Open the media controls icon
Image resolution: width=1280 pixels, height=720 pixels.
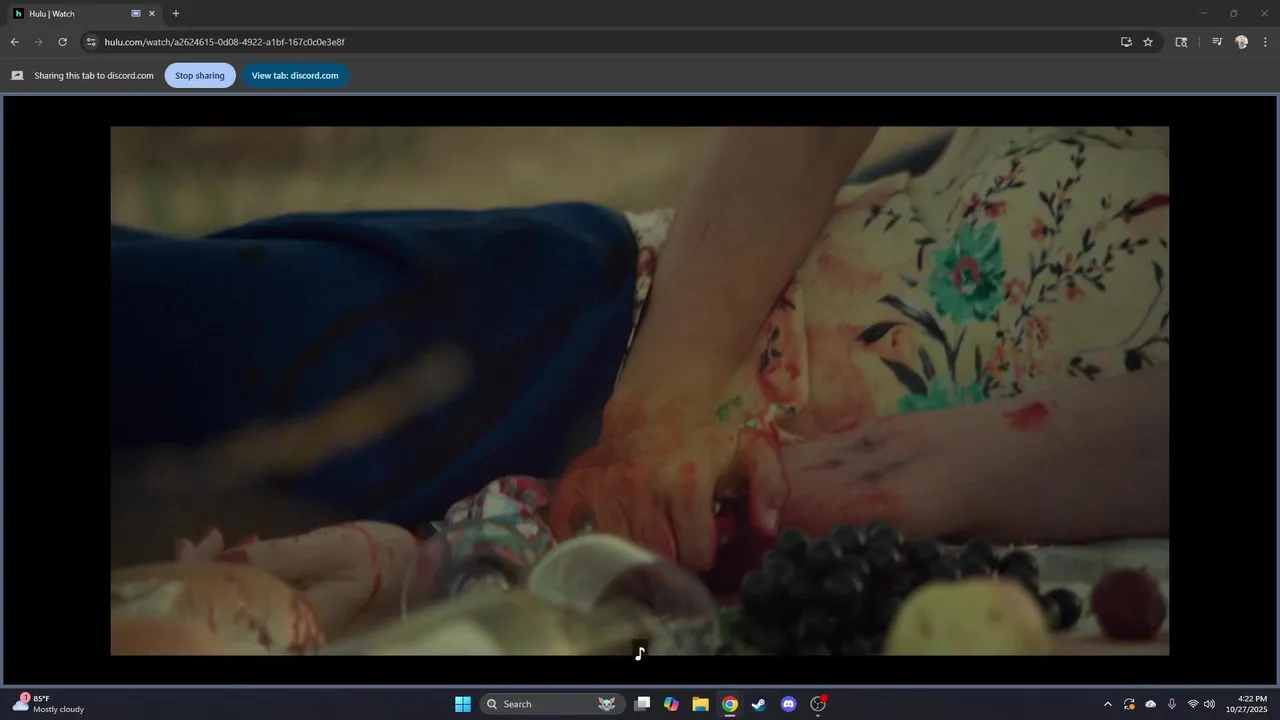[x=1217, y=42]
